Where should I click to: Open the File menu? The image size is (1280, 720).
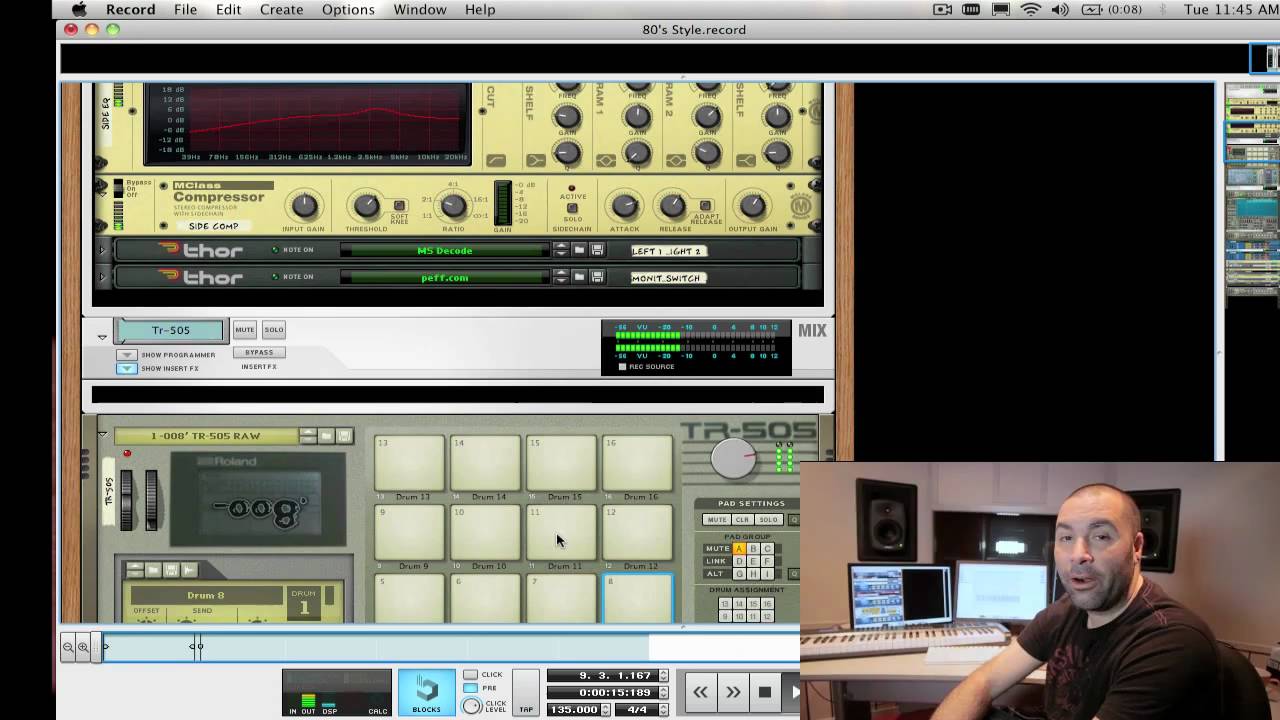point(185,10)
